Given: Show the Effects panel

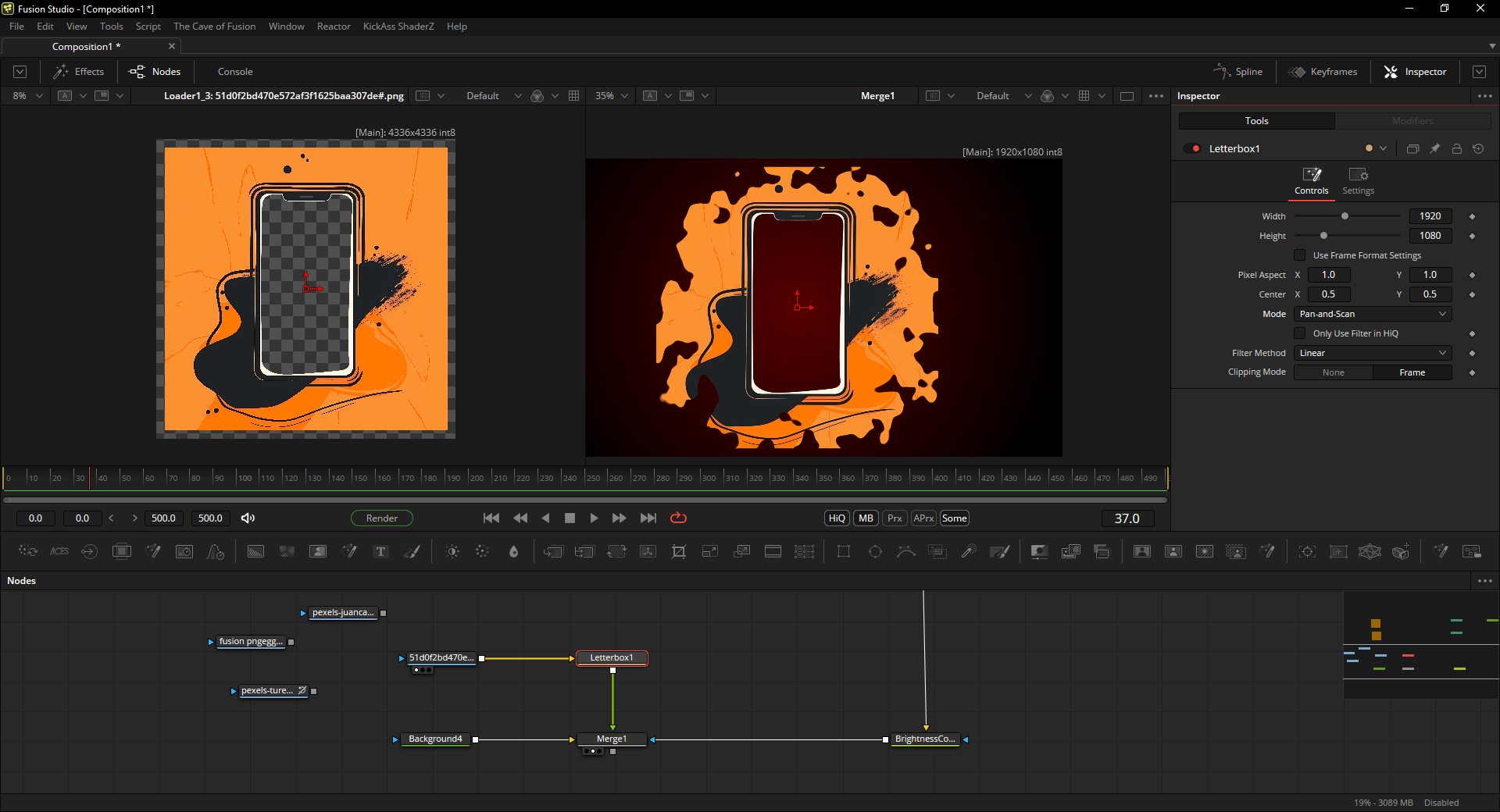Looking at the screenshot, I should click(78, 71).
